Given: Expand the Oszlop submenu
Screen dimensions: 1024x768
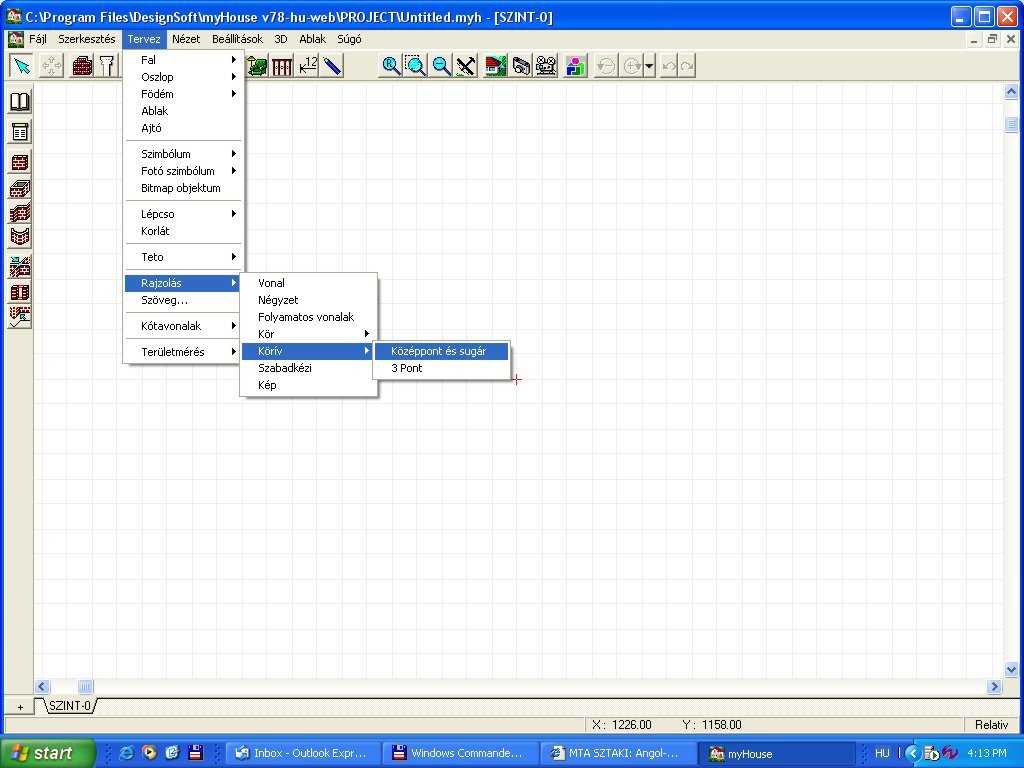Looking at the screenshot, I should click(184, 77).
